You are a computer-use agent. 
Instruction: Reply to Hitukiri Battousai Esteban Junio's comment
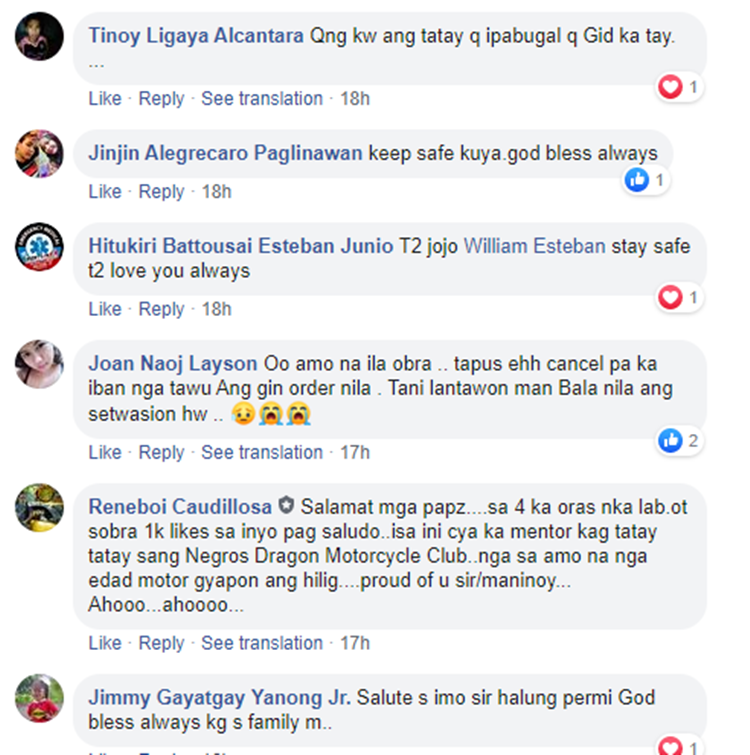coord(161,309)
